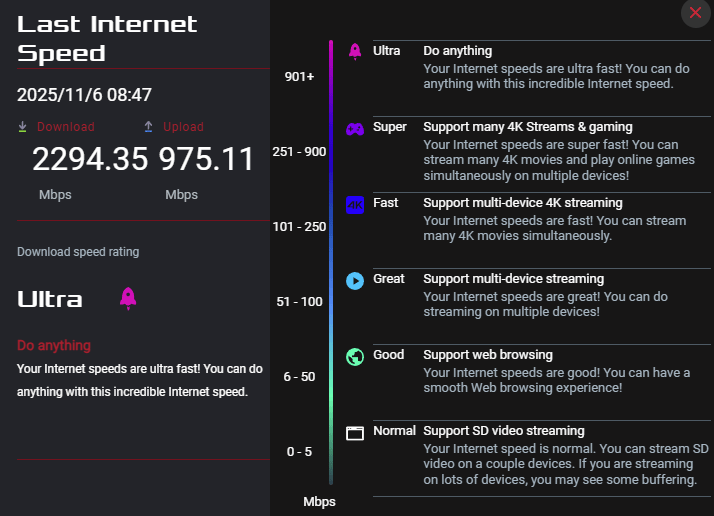Click the Normal browser window icon
The image size is (714, 516).
click(x=354, y=433)
